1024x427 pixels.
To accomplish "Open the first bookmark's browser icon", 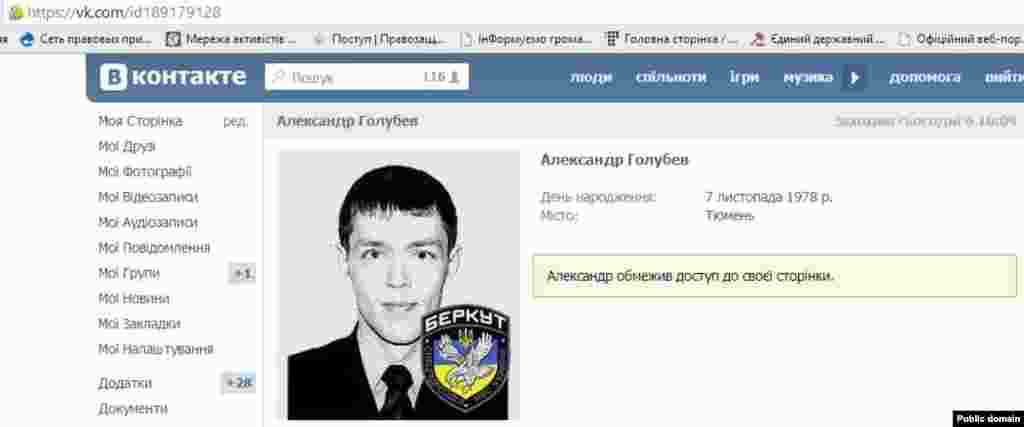I will pos(27,40).
